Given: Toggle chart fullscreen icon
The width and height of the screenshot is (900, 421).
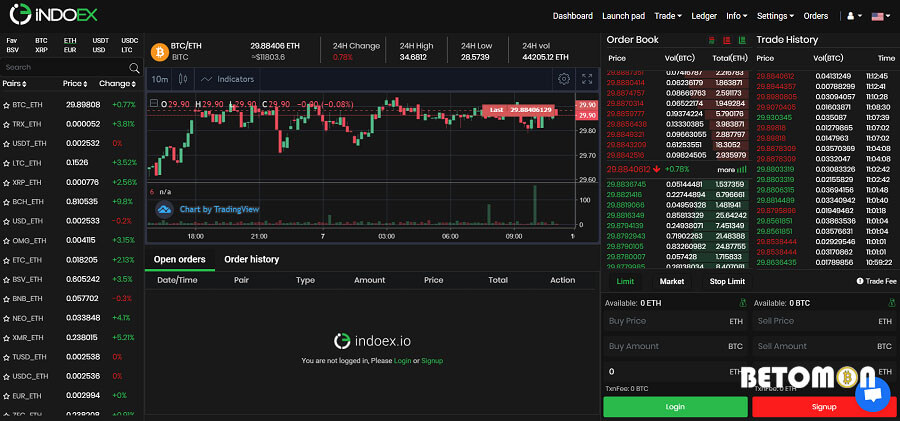Looking at the screenshot, I should click(587, 79).
